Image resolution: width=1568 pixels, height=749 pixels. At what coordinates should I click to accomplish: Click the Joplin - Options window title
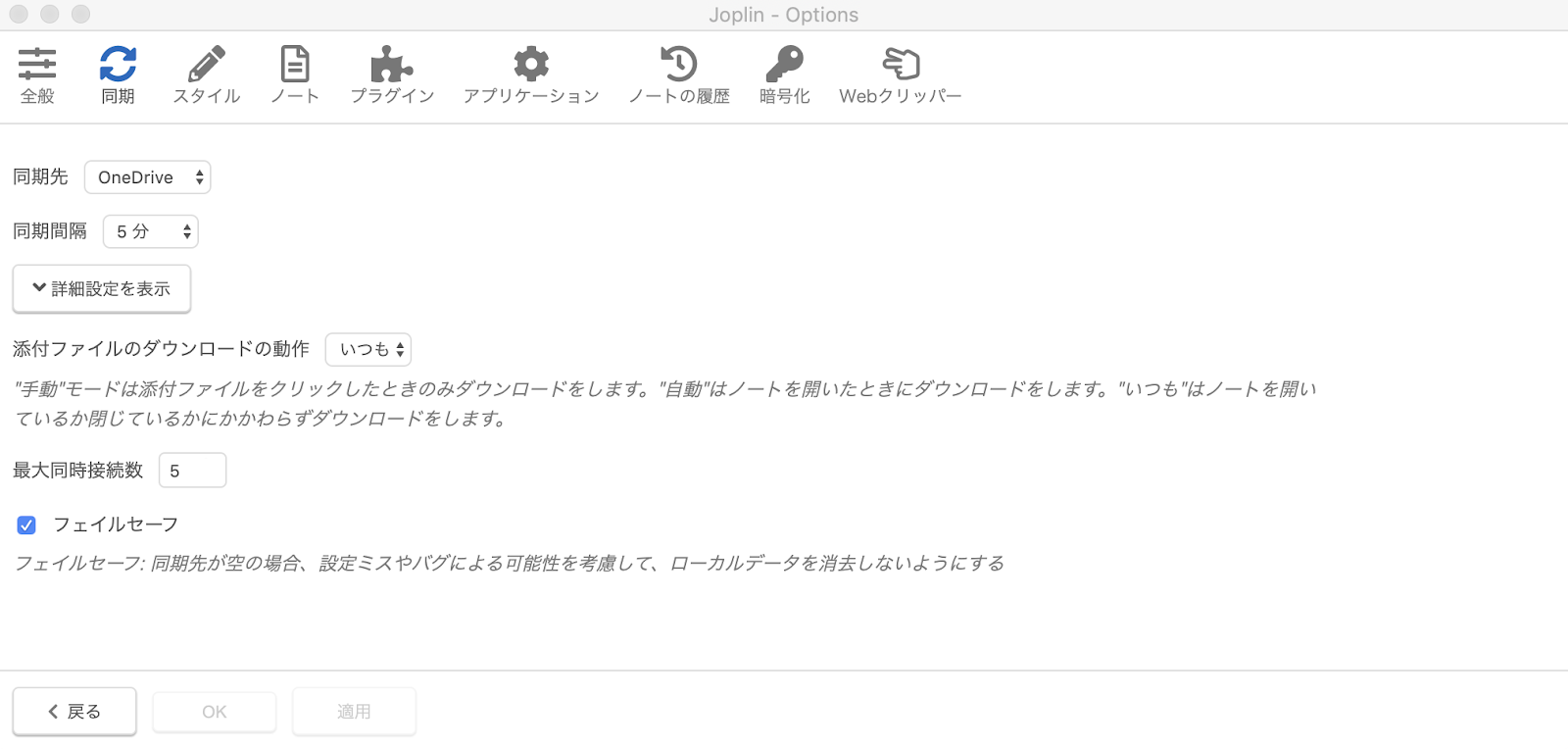[x=784, y=15]
